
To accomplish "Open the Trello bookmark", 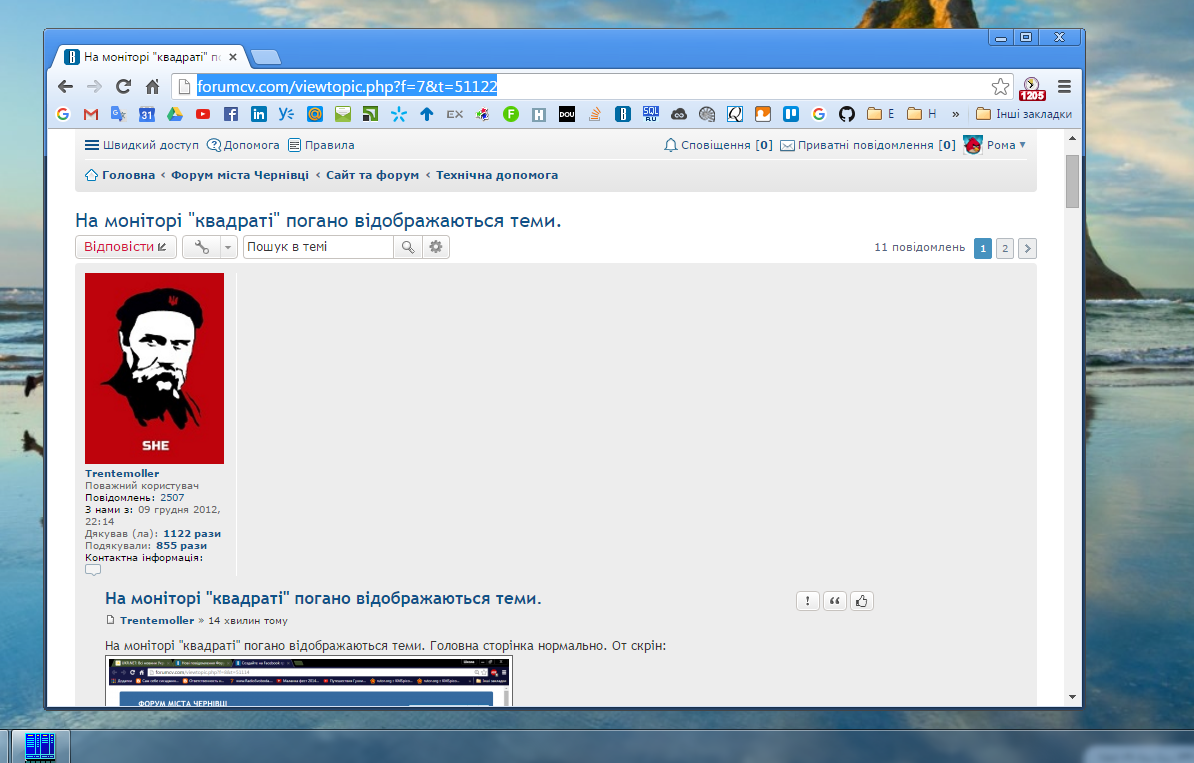I will click(x=790, y=114).
